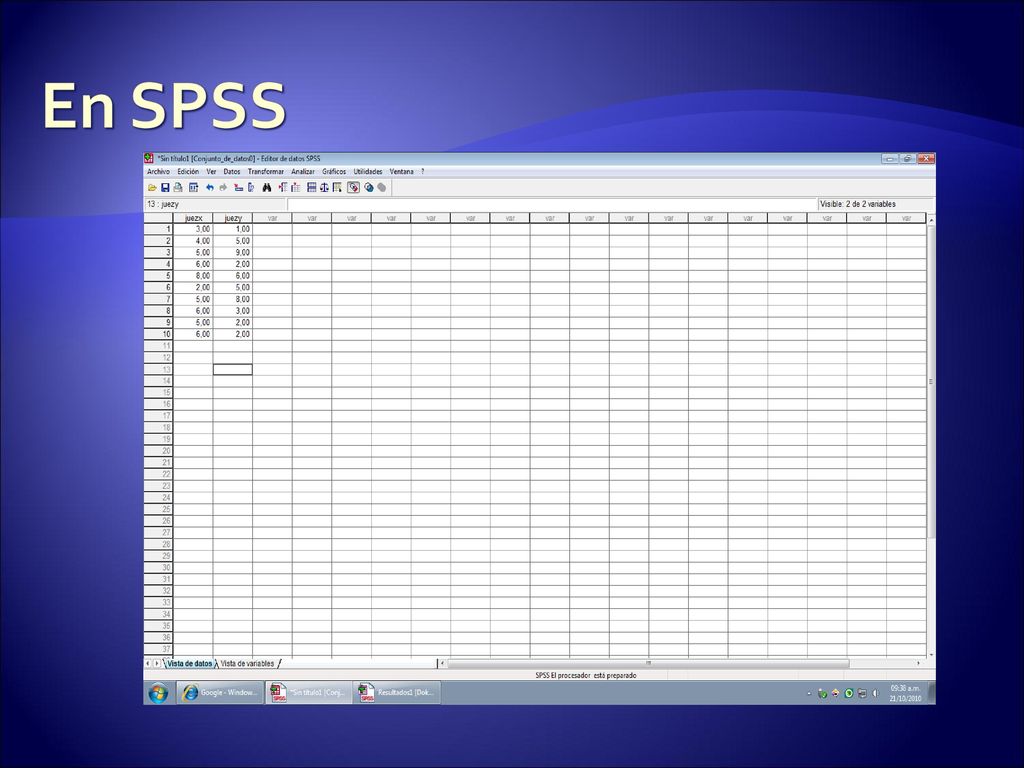Click the scroll right arrow of horizontal scrollbar
This screenshot has height=768, width=1024.
pyautogui.click(x=918, y=664)
